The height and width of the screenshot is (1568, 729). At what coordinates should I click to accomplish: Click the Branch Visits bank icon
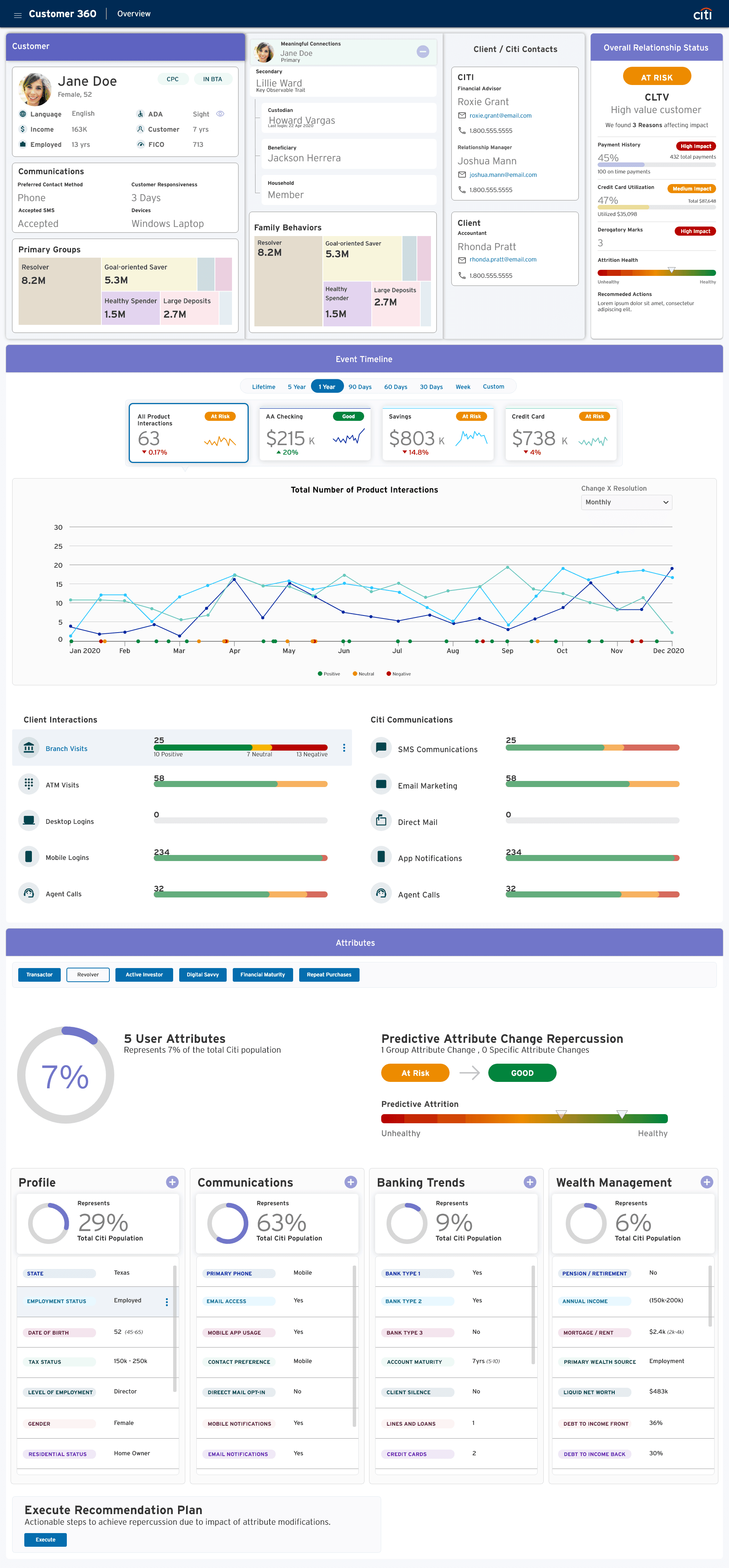click(x=28, y=748)
